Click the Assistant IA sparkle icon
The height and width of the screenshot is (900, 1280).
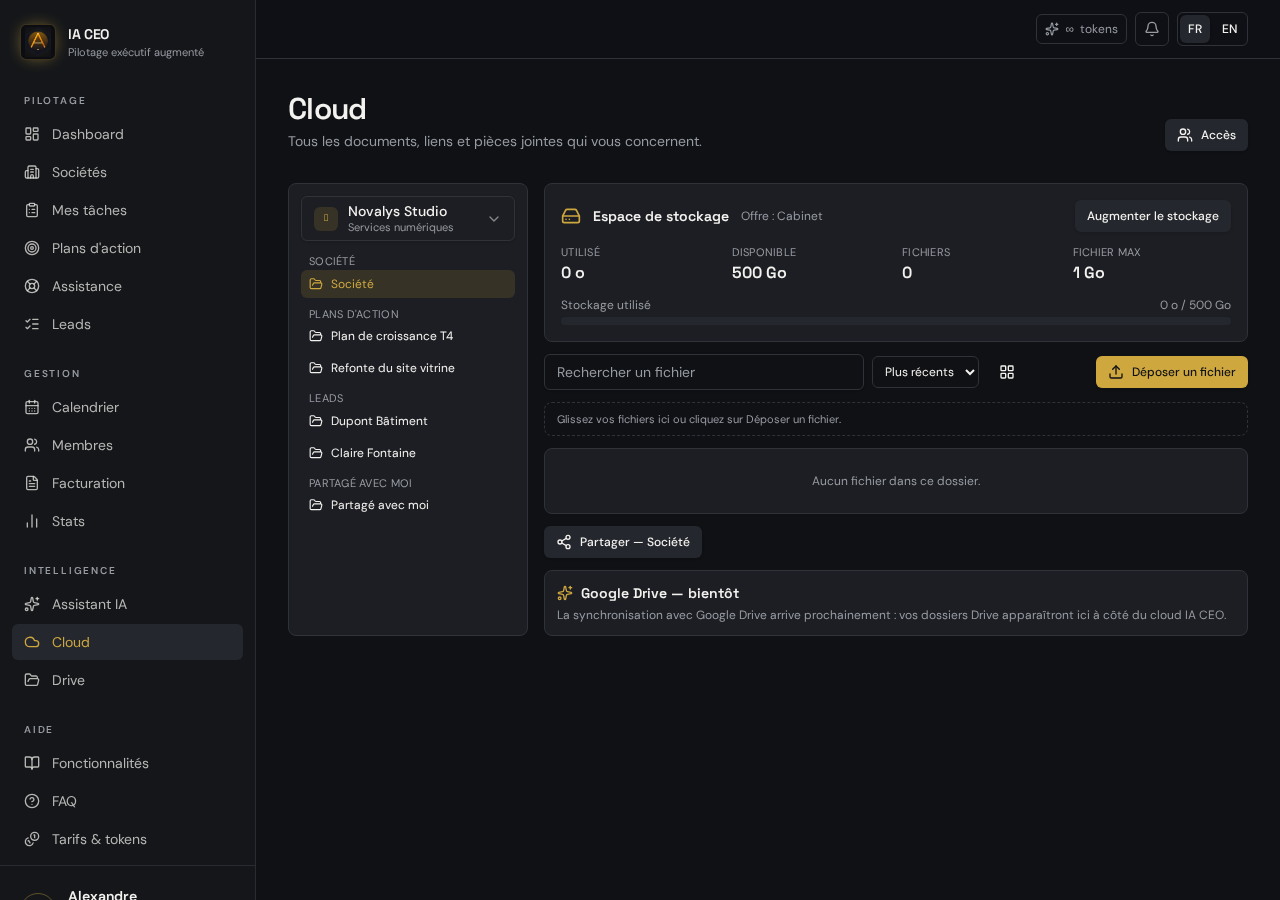pos(32,604)
